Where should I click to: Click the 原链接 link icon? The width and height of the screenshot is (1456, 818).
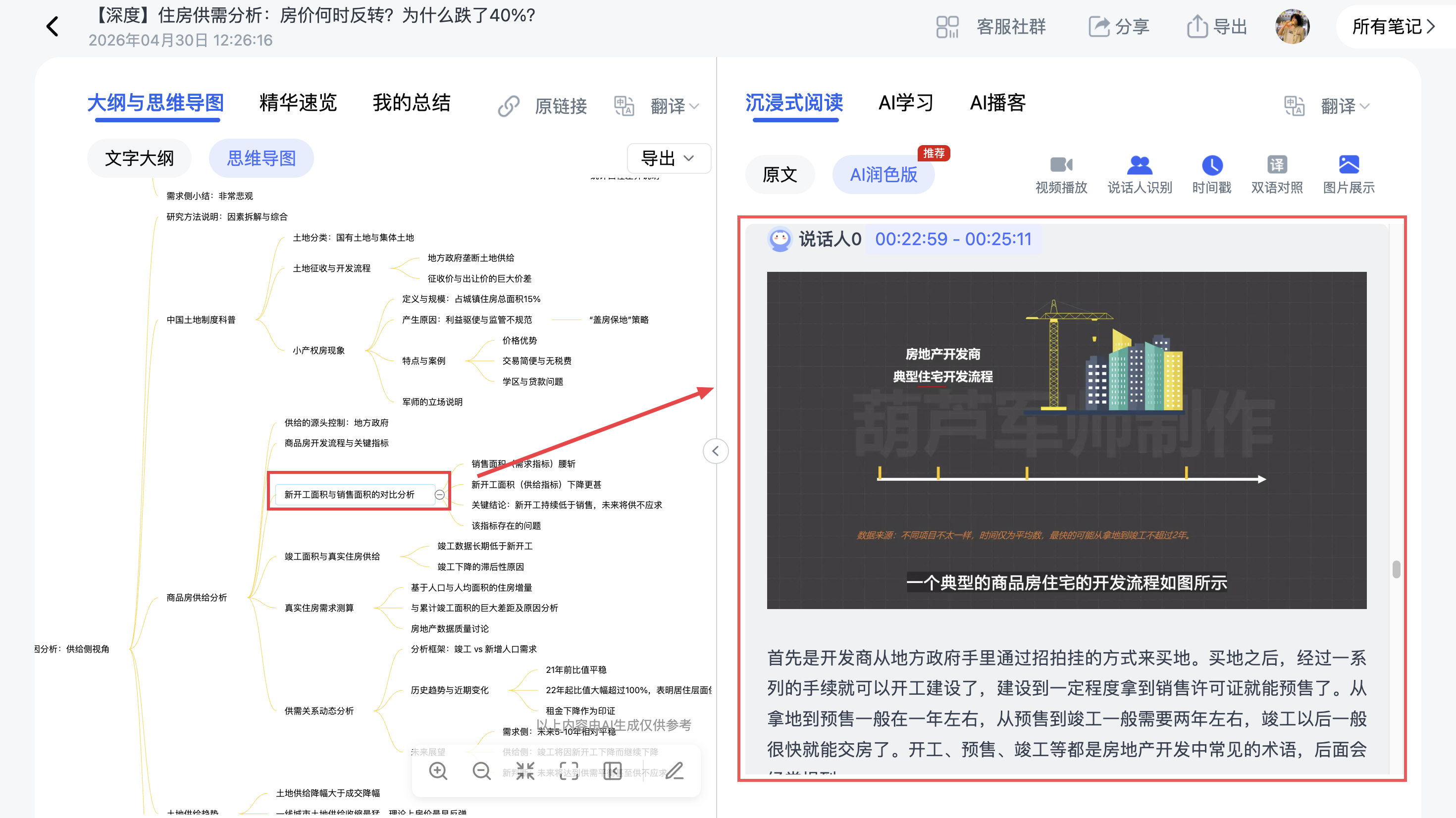509,106
